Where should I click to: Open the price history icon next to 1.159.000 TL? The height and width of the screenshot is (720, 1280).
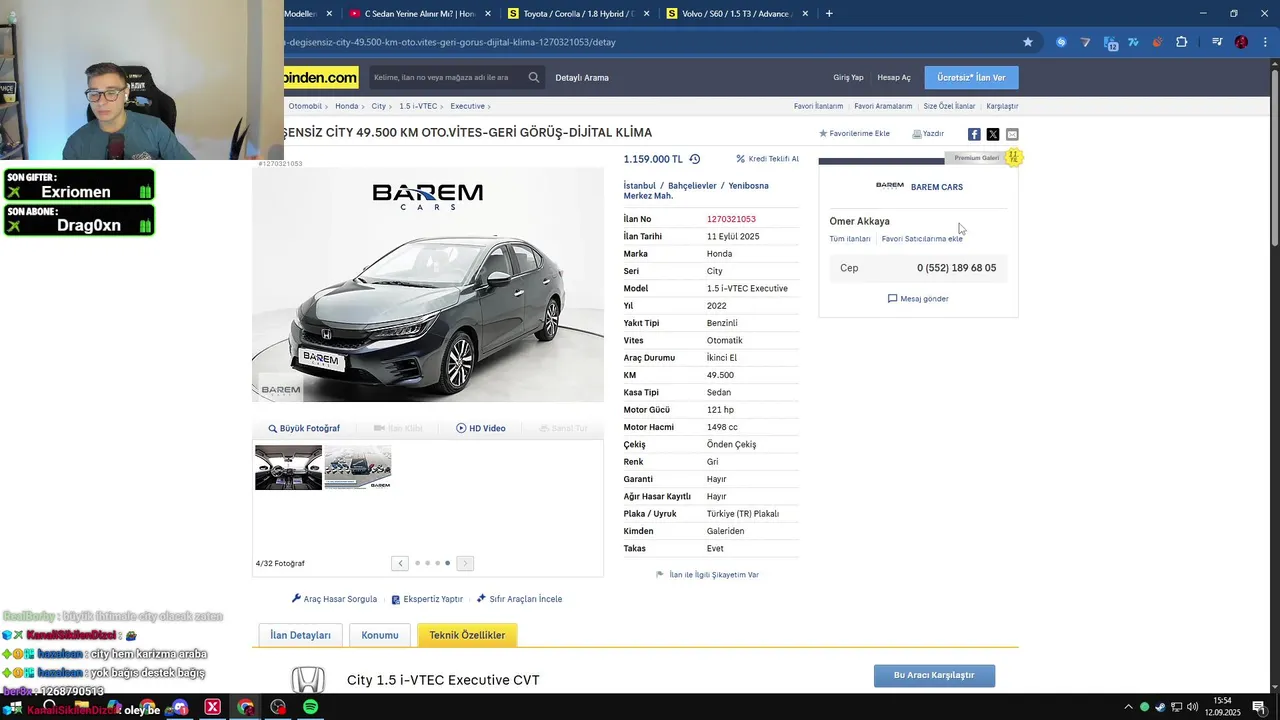tap(695, 159)
